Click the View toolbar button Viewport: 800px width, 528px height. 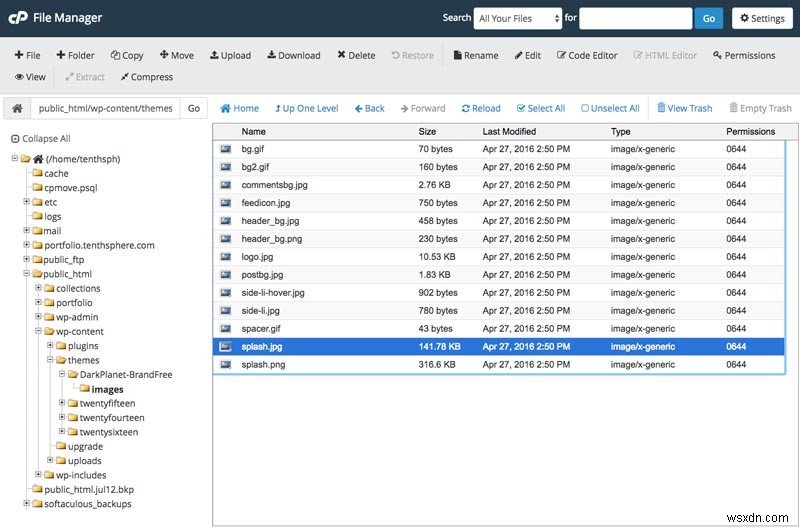click(30, 77)
